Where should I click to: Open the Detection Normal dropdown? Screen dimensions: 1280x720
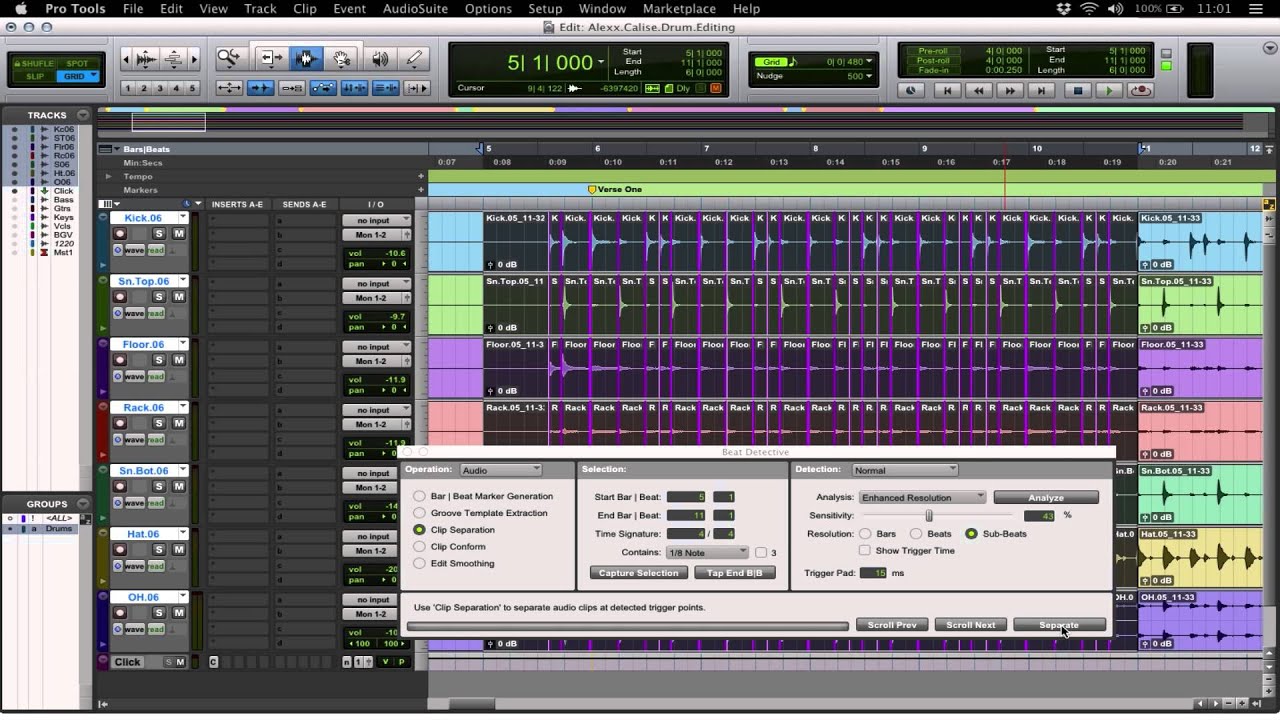904,469
